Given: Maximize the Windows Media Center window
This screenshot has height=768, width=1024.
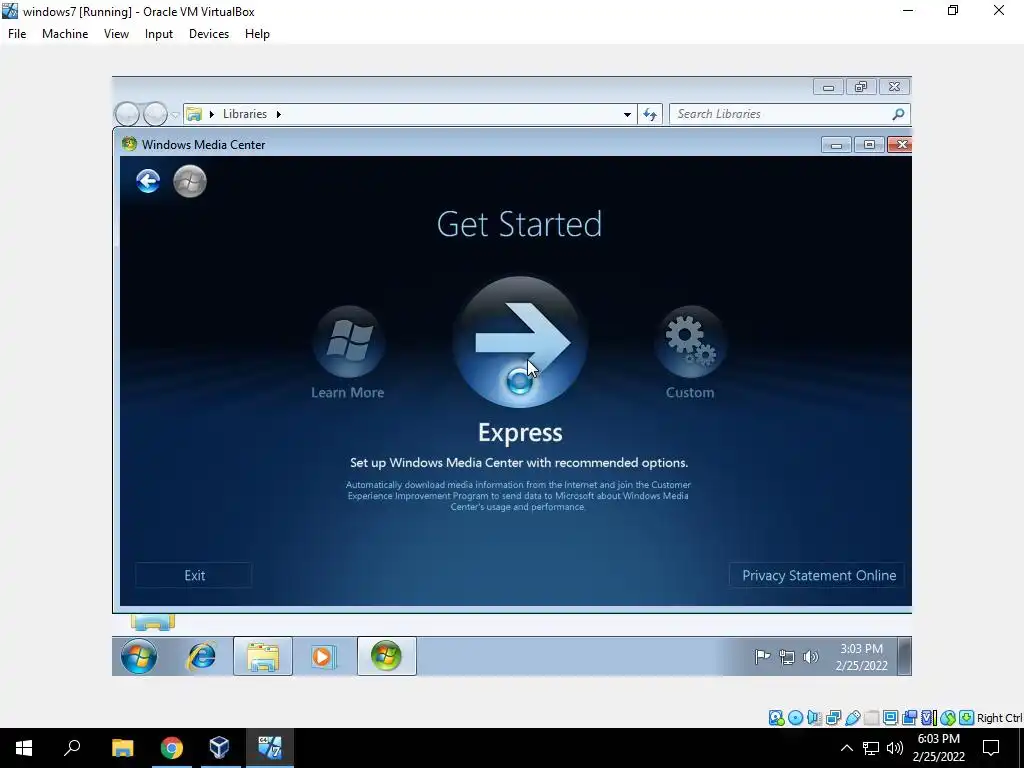Looking at the screenshot, I should point(869,145).
